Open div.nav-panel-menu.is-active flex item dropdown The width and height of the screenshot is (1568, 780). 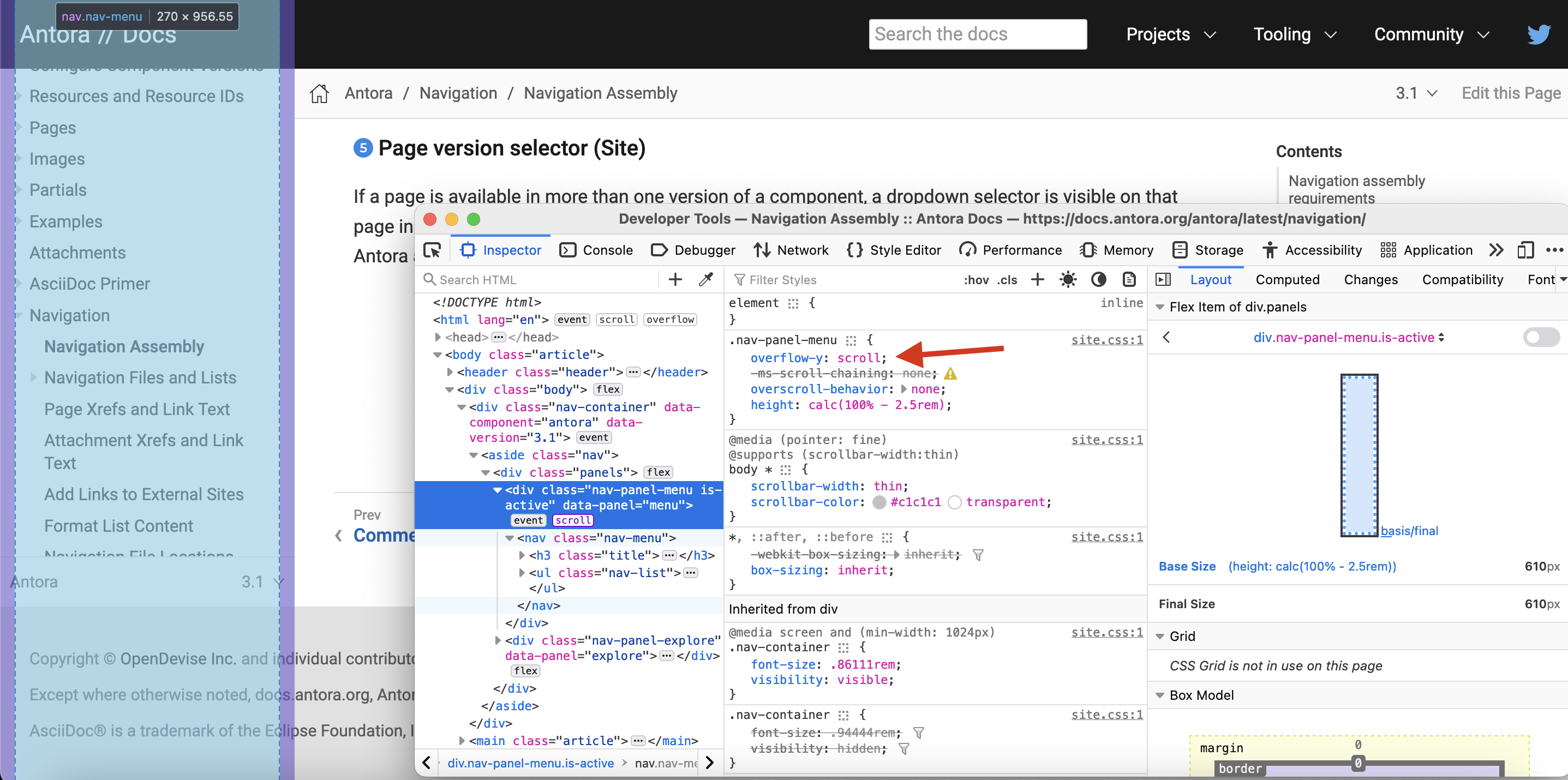pos(1348,338)
